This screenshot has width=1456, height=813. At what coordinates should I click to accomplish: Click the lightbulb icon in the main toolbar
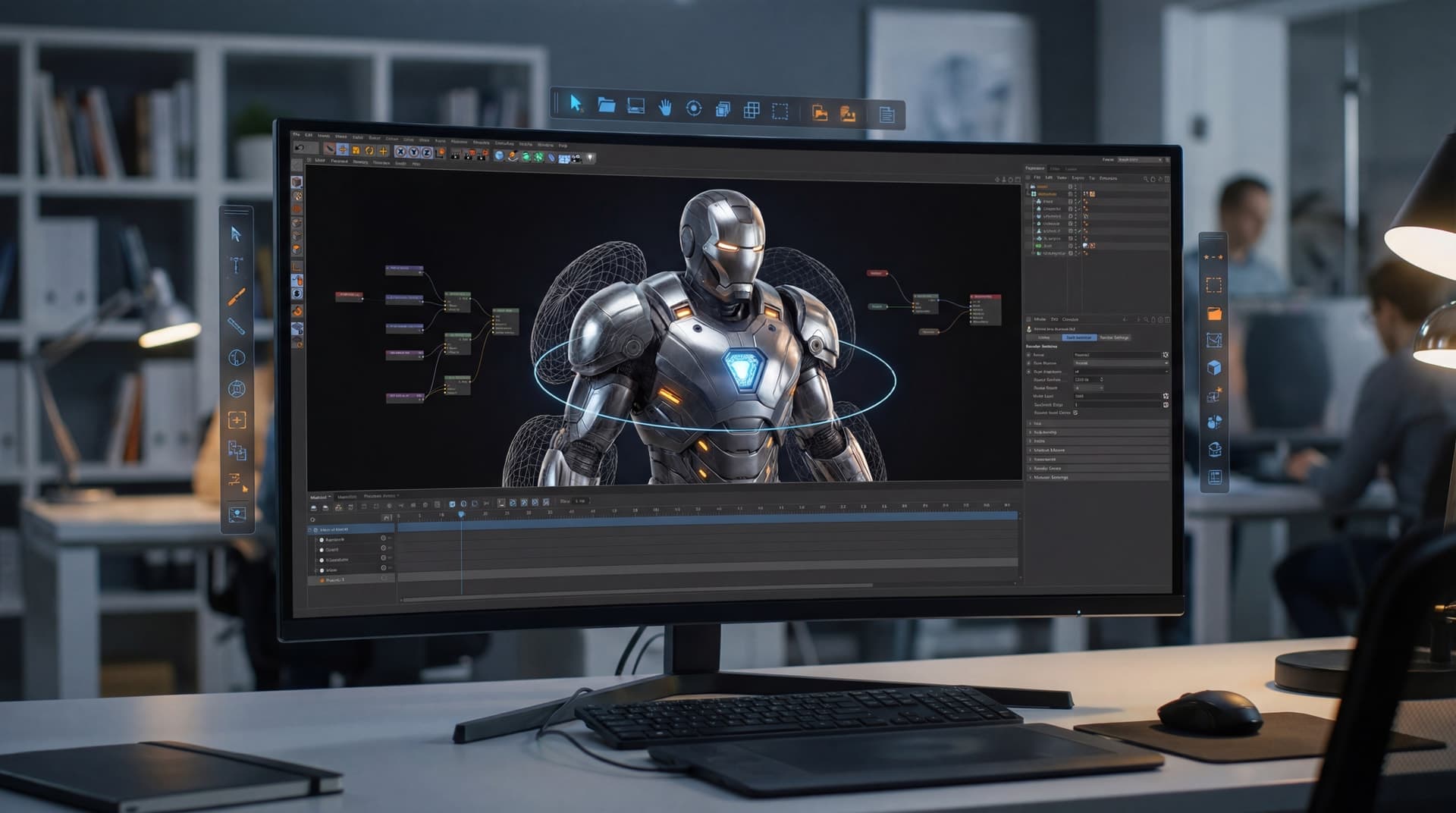(x=590, y=159)
